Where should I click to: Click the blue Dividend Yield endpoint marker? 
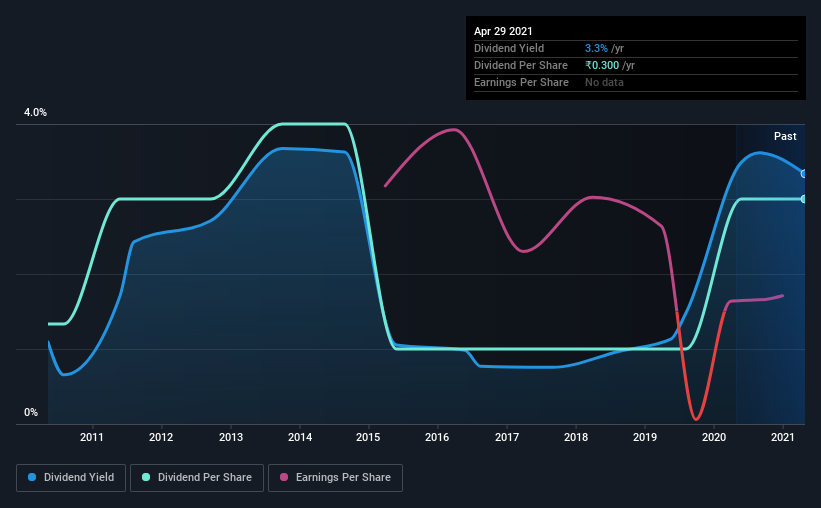click(x=804, y=174)
